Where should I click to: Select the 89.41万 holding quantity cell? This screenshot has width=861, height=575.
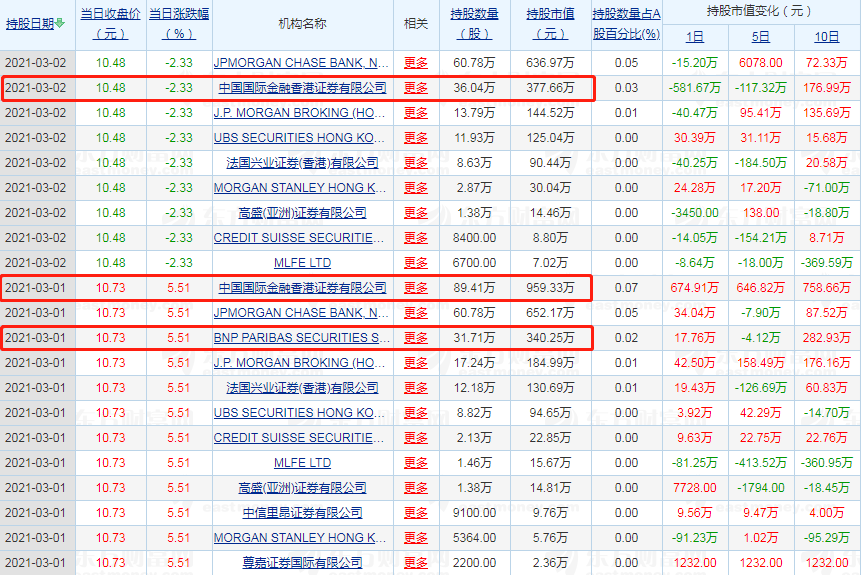[x=474, y=288]
